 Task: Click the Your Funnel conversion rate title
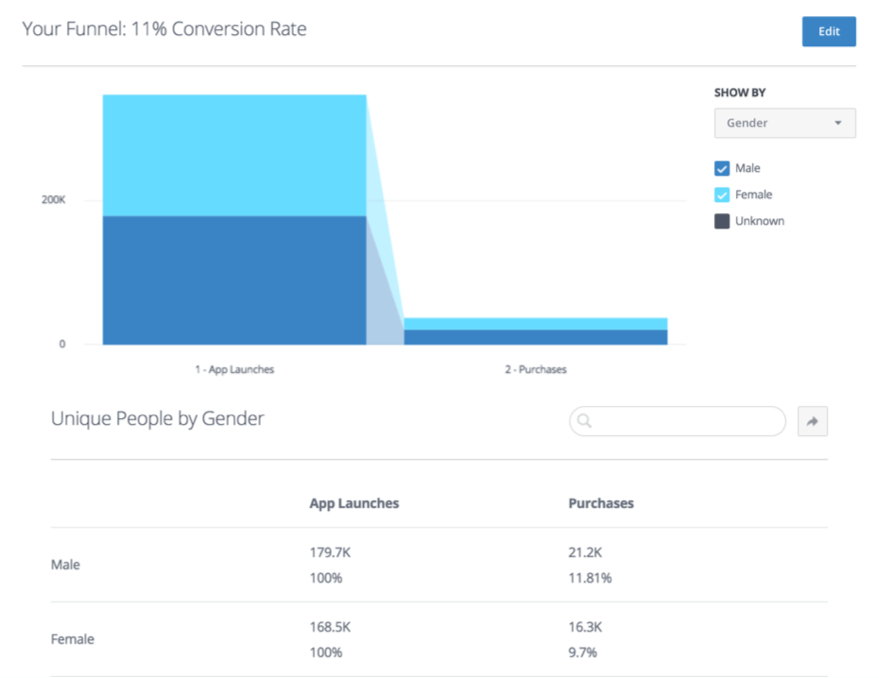pyautogui.click(x=164, y=29)
